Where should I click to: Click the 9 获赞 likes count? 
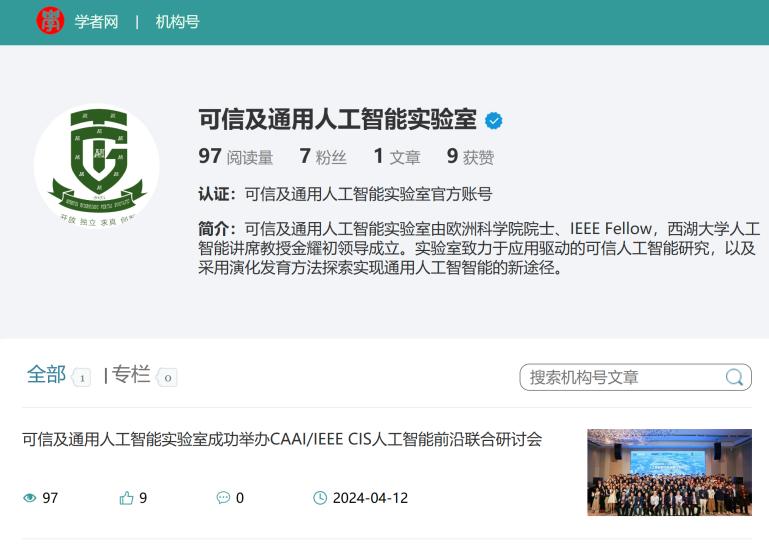coord(470,156)
